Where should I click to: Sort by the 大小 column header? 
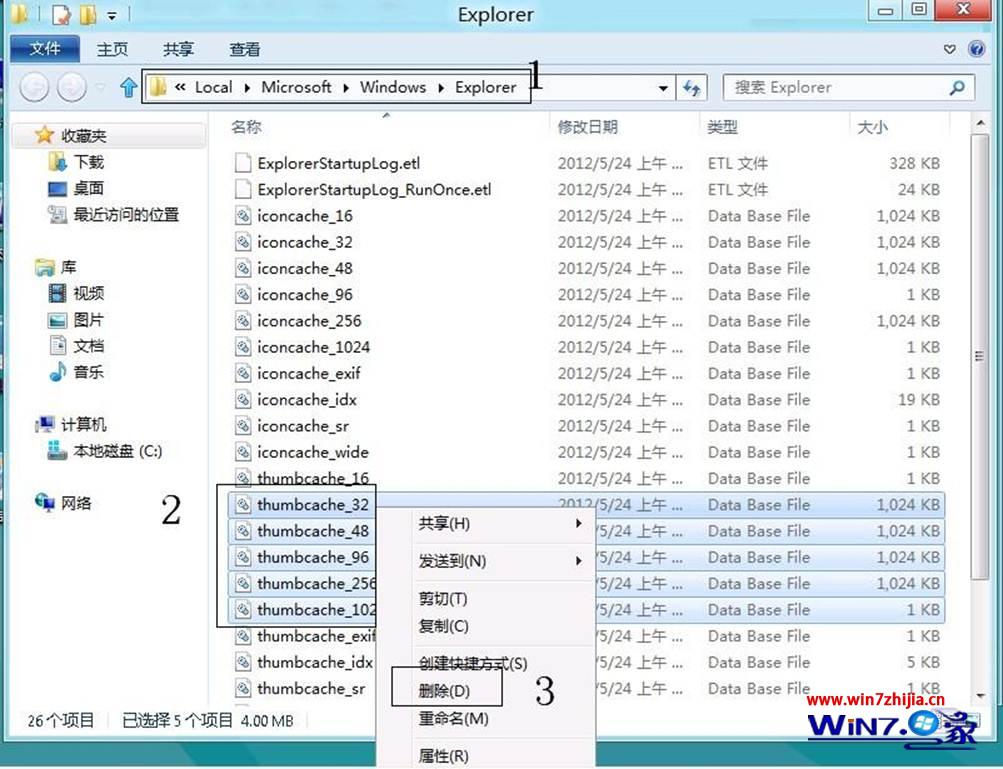pyautogui.click(x=873, y=127)
